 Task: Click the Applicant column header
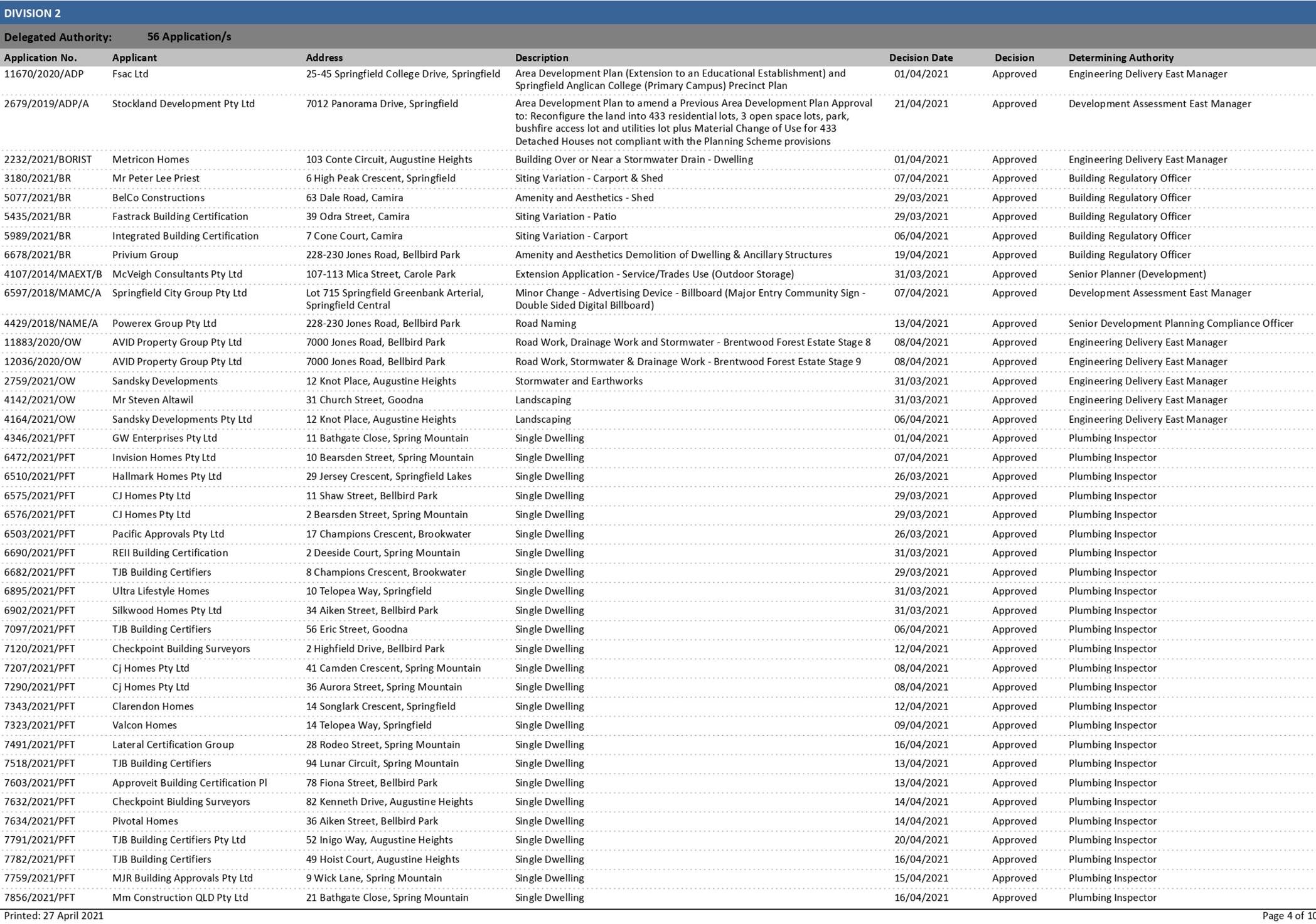click(x=134, y=58)
